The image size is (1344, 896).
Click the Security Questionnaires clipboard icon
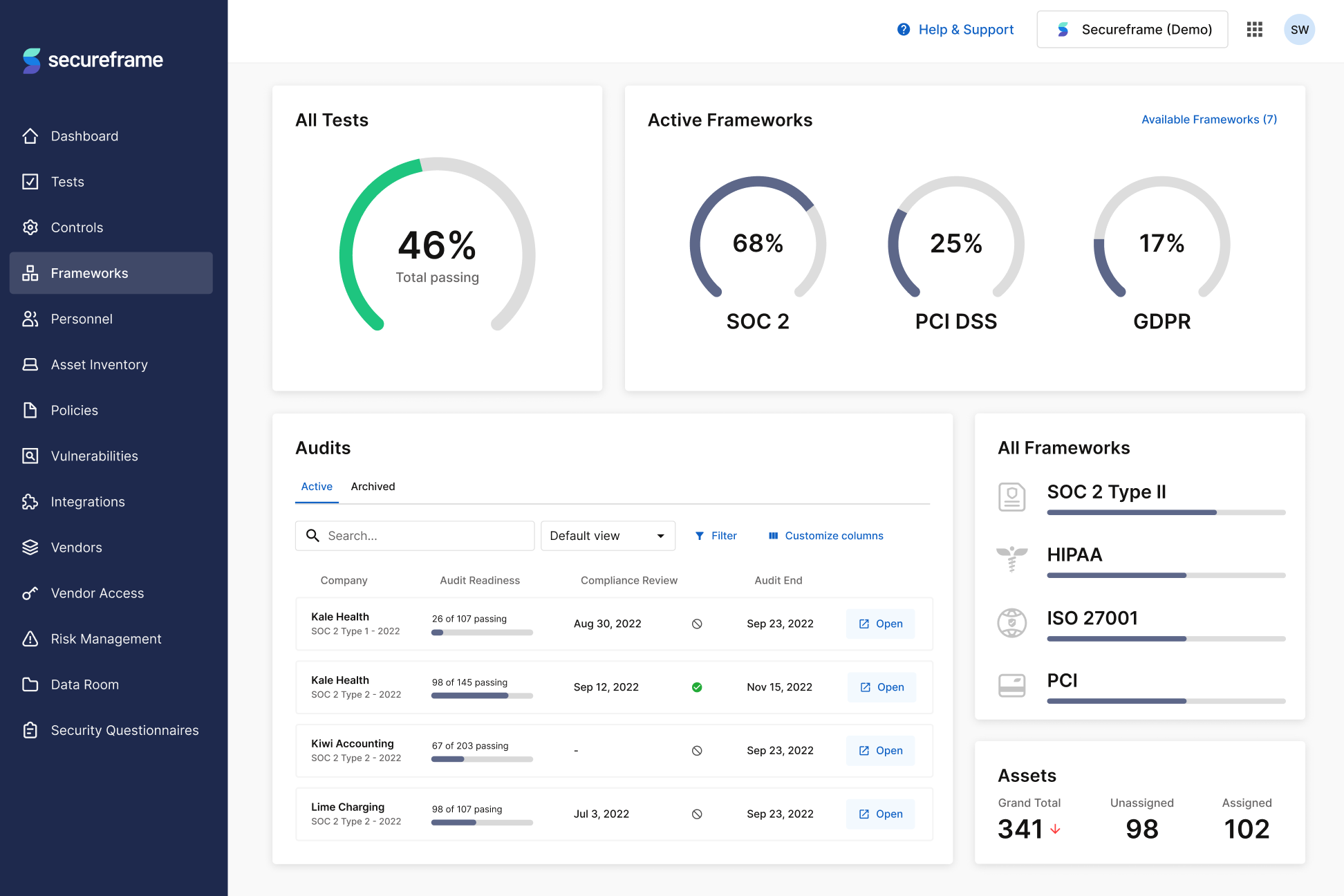pyautogui.click(x=30, y=730)
